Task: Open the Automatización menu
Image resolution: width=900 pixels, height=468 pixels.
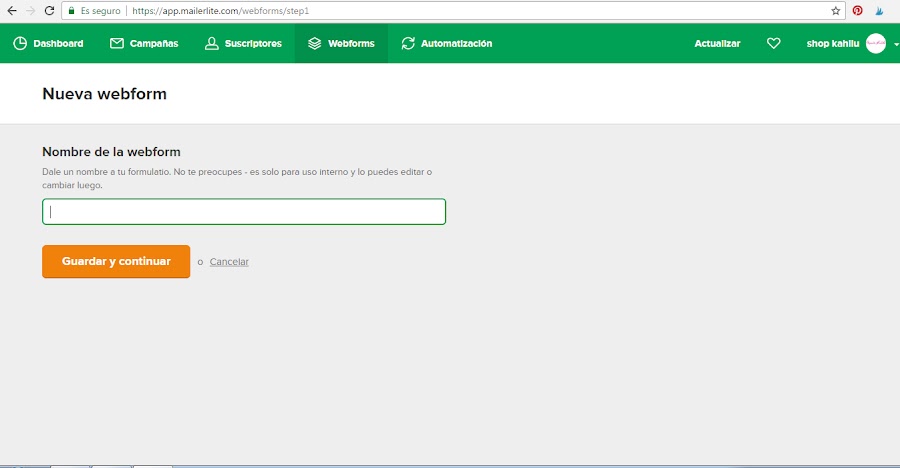Action: [447, 44]
